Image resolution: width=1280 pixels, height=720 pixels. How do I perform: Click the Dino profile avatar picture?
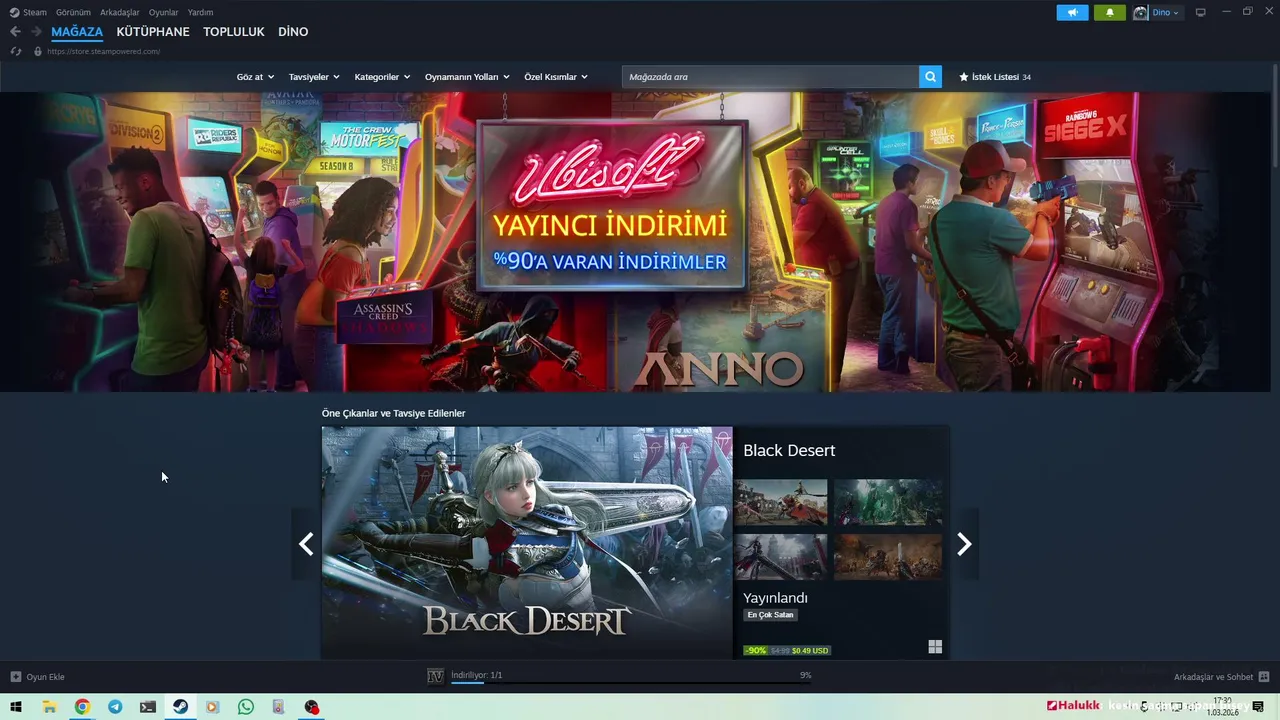[1140, 13]
